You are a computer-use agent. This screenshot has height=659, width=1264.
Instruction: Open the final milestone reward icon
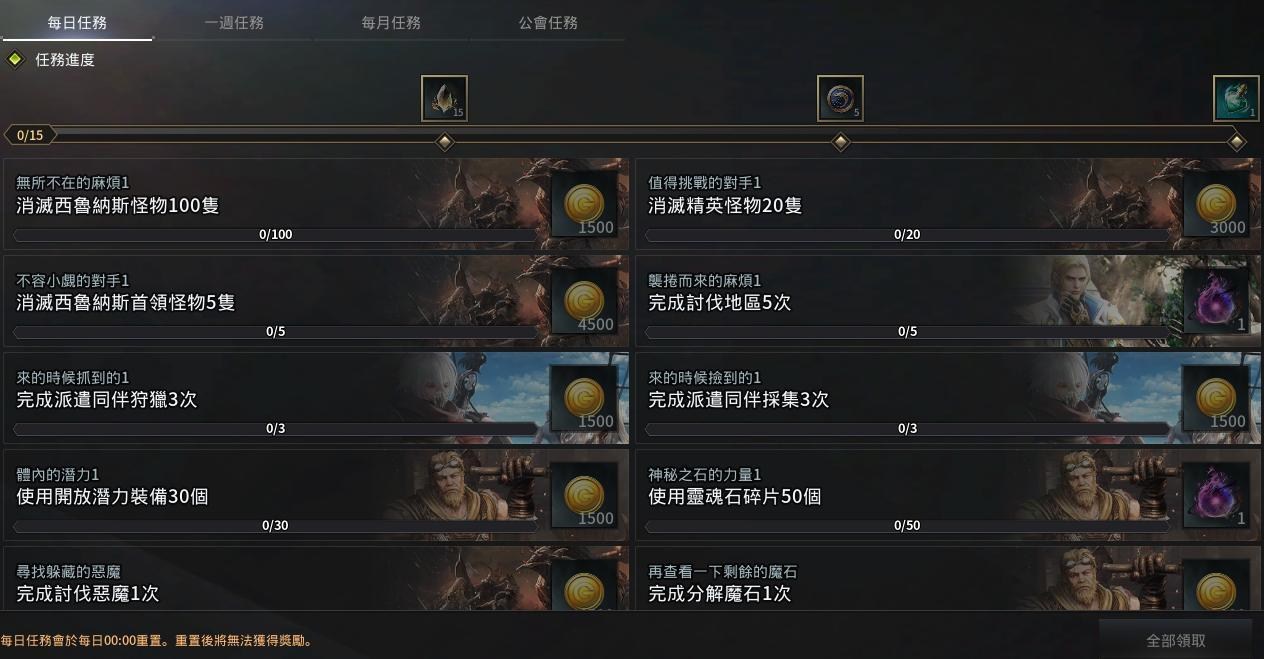pyautogui.click(x=1236, y=98)
